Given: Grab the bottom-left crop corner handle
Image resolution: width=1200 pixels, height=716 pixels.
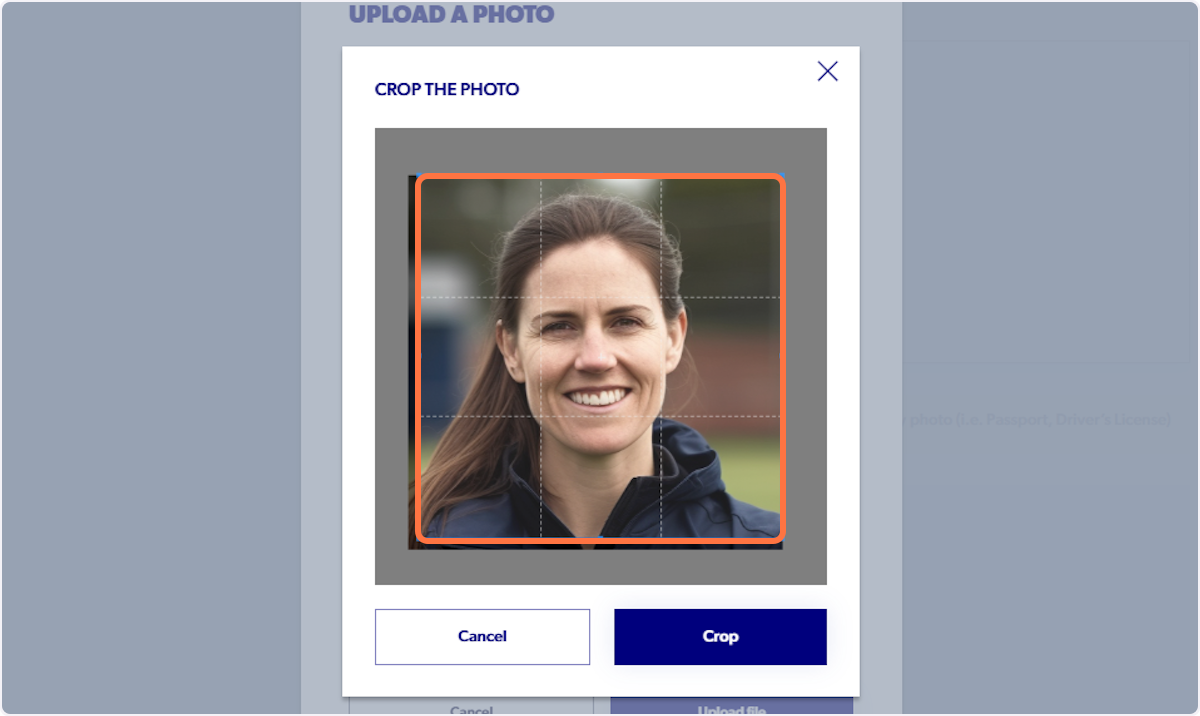Looking at the screenshot, I should [x=420, y=539].
